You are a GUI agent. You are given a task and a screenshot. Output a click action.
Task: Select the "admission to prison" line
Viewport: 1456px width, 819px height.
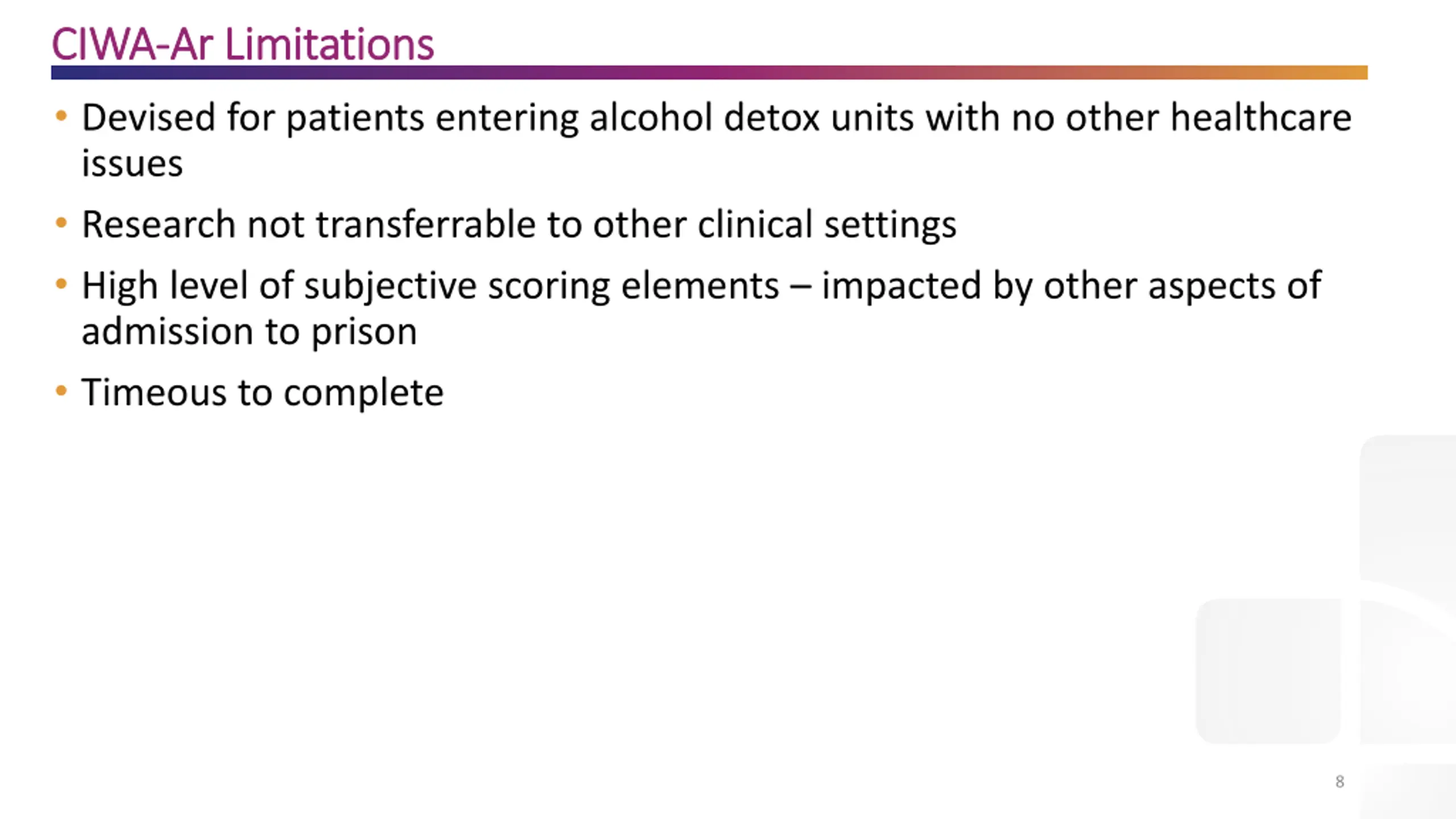[249, 332]
